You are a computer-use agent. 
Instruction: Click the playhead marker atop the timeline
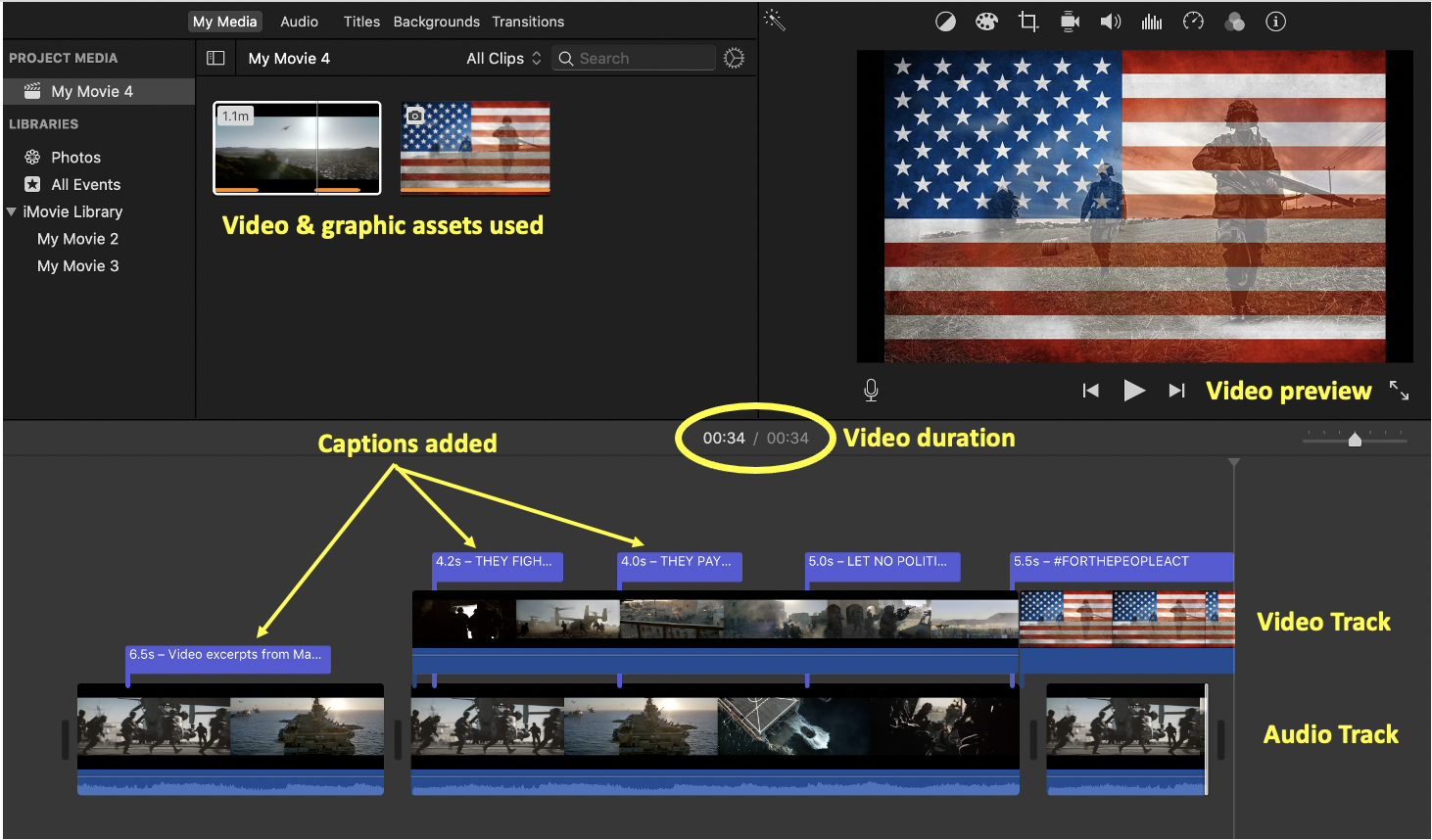click(1234, 462)
